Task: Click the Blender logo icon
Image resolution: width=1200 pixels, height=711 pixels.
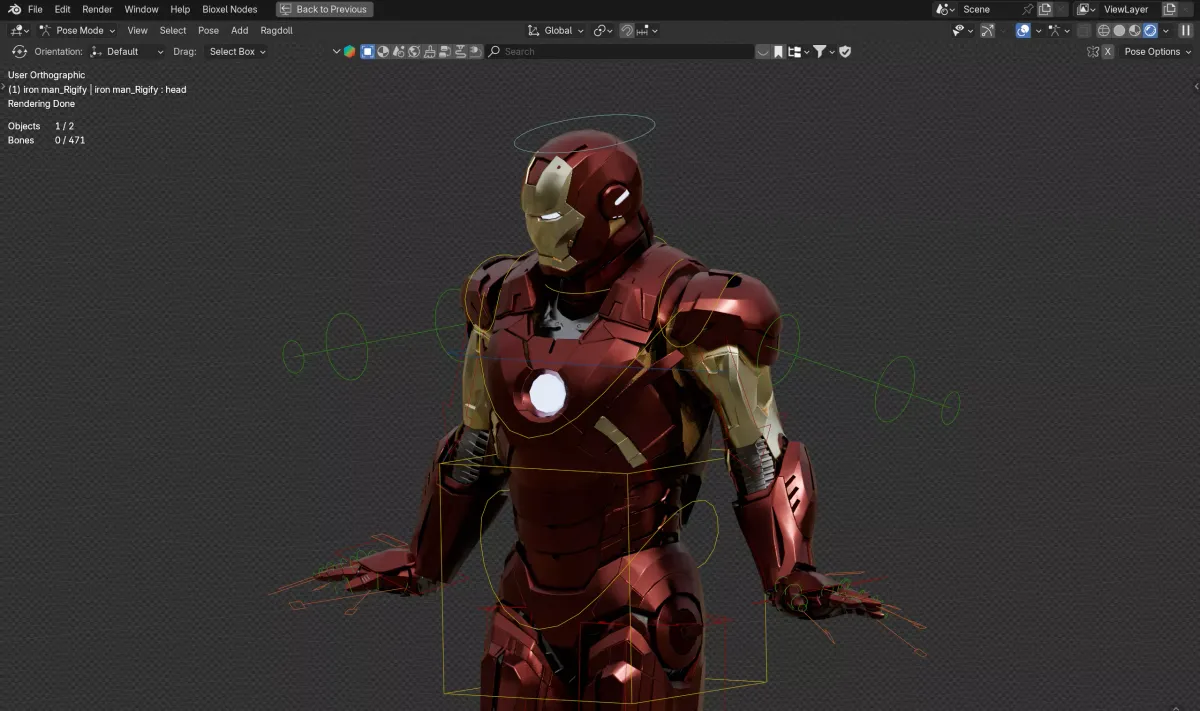Action: pos(14,9)
